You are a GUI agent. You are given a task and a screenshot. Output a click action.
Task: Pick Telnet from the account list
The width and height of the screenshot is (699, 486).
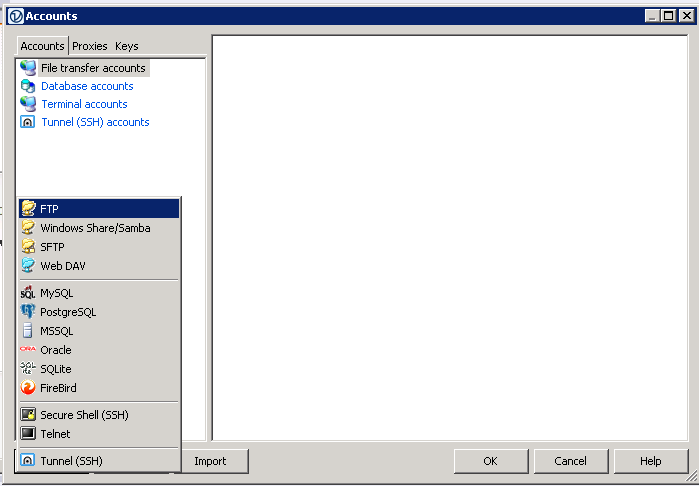pyautogui.click(x=55, y=434)
